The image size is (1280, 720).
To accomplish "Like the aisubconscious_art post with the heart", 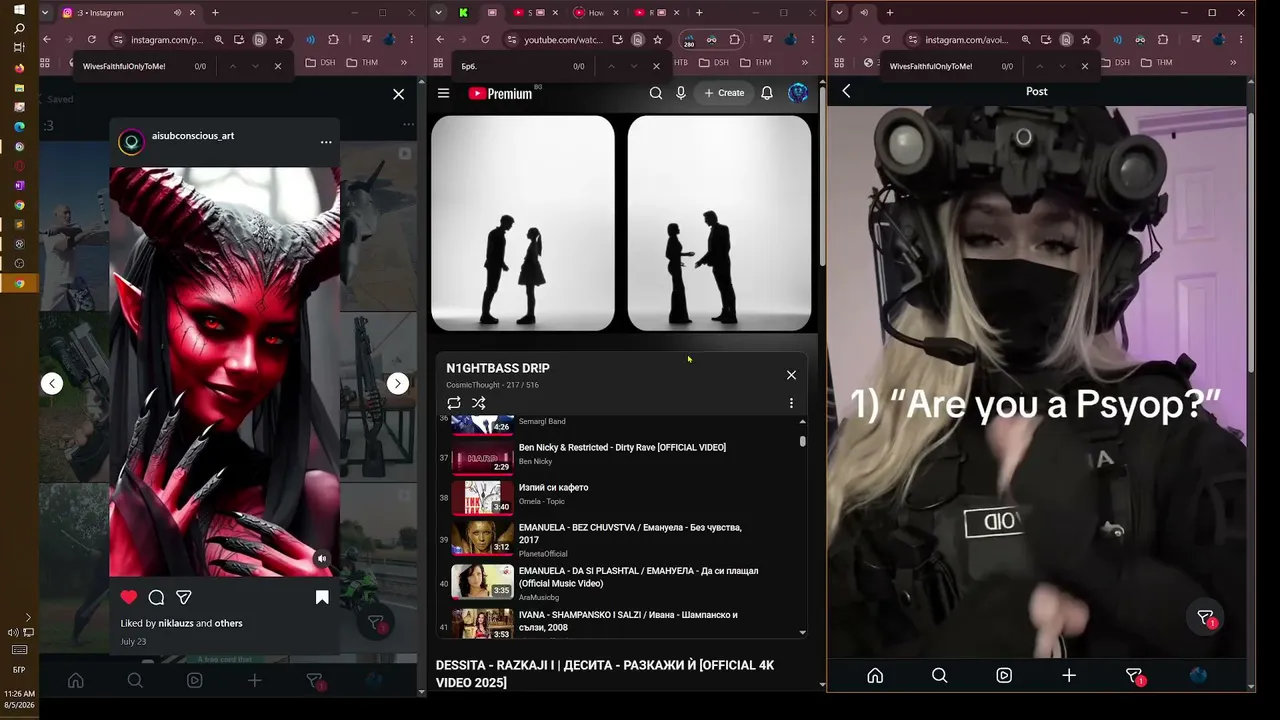I will pos(129,597).
